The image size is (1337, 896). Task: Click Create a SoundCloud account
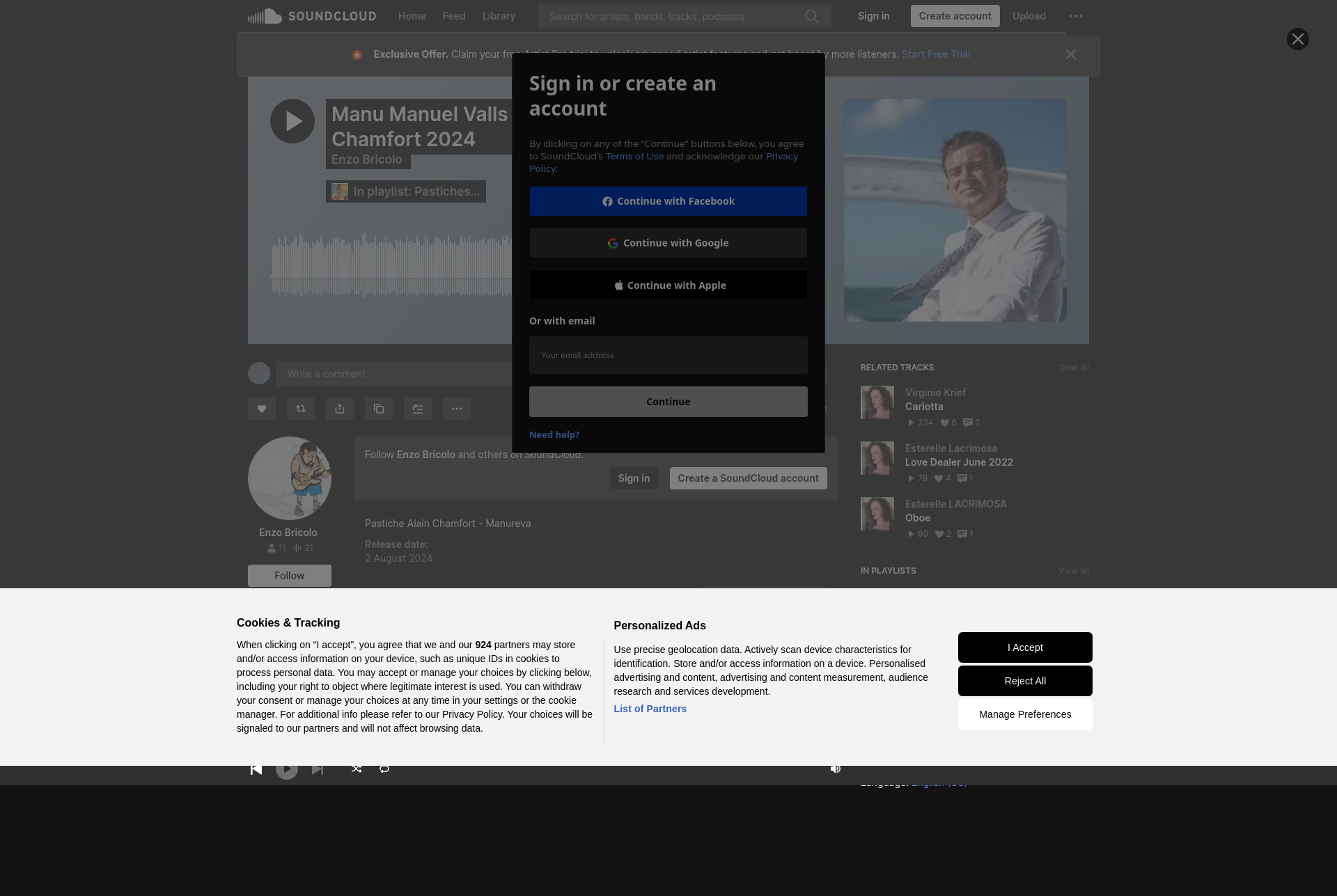[x=749, y=478]
